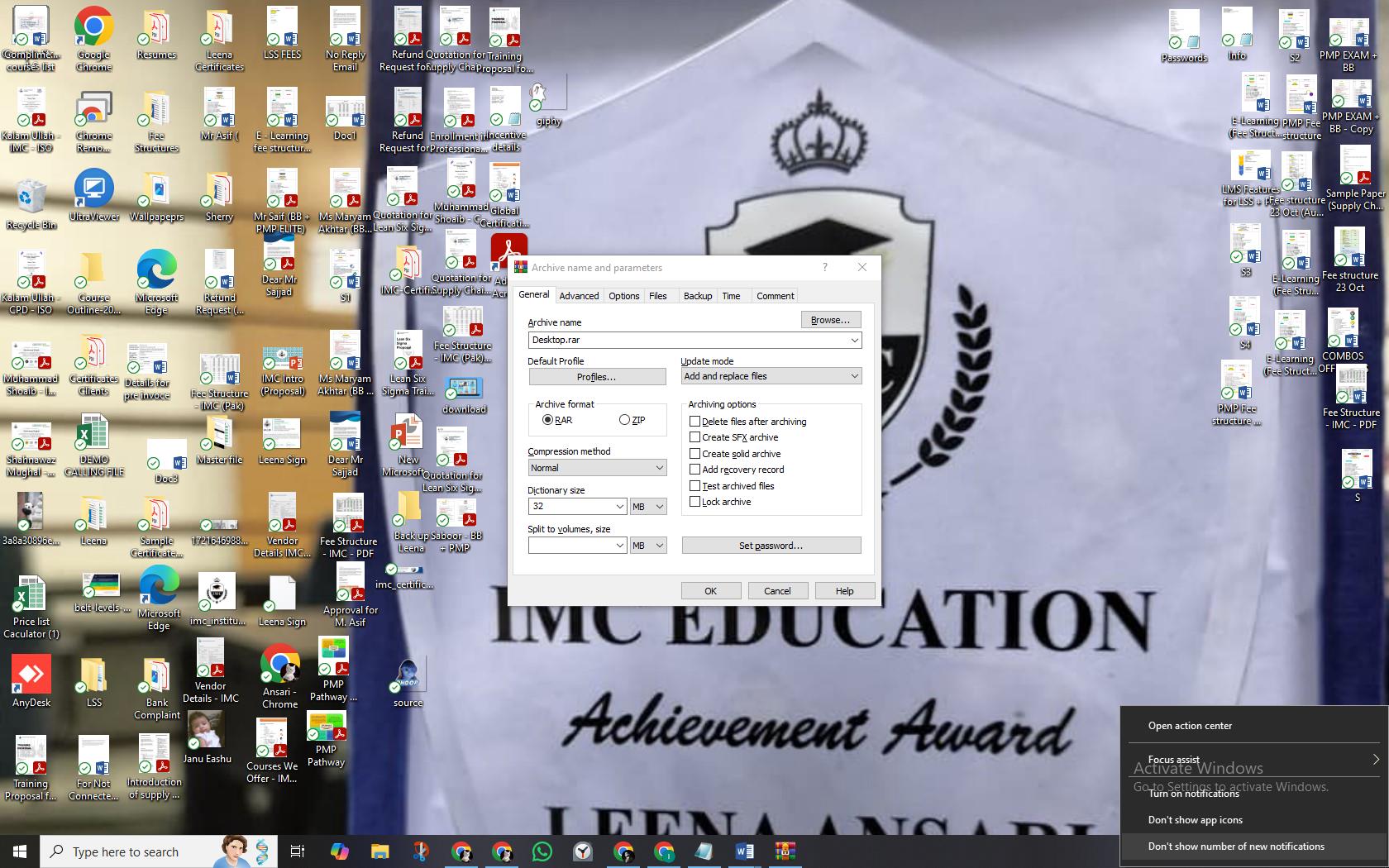Select the Bank Complaint folder
Viewport: 1389px width, 868px height.
pos(156,689)
